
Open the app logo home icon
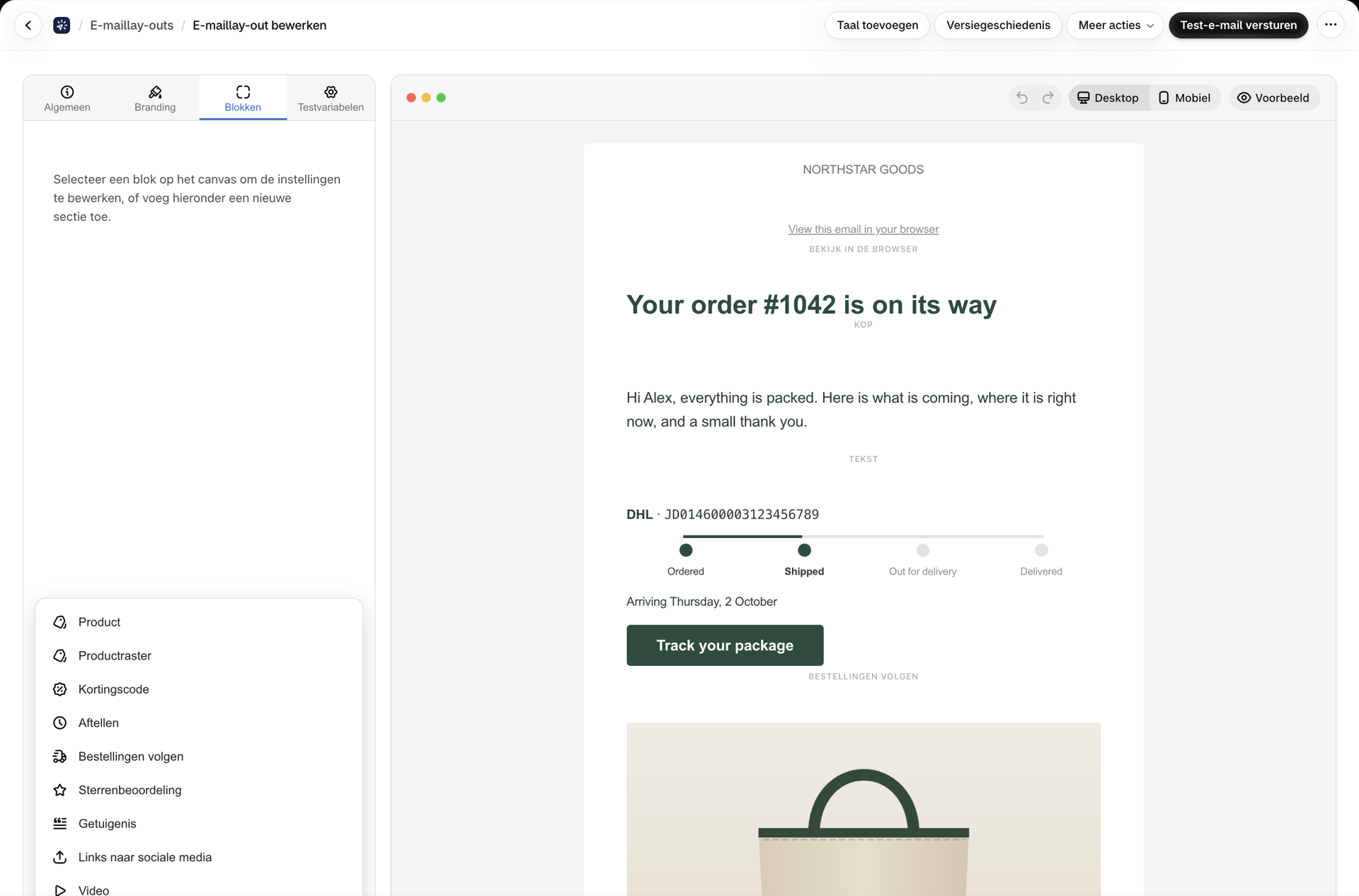click(62, 25)
